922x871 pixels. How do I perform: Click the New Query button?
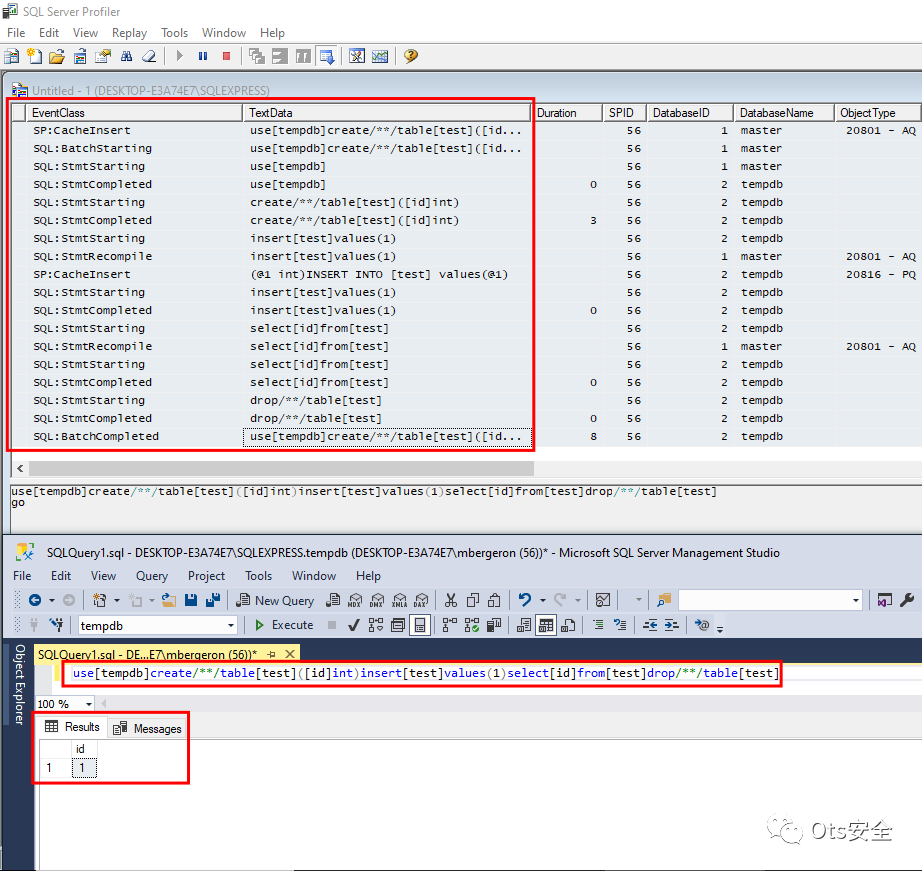pyautogui.click(x=275, y=600)
